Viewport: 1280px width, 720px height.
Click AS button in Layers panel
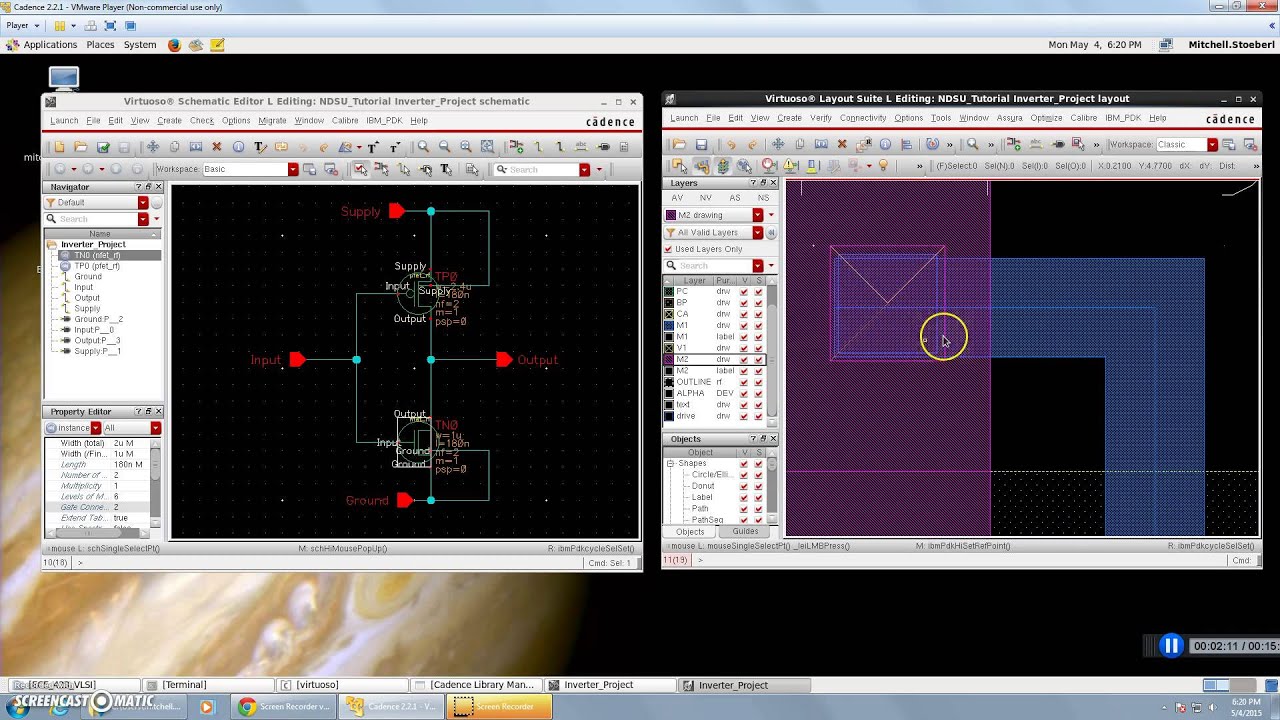[735, 198]
